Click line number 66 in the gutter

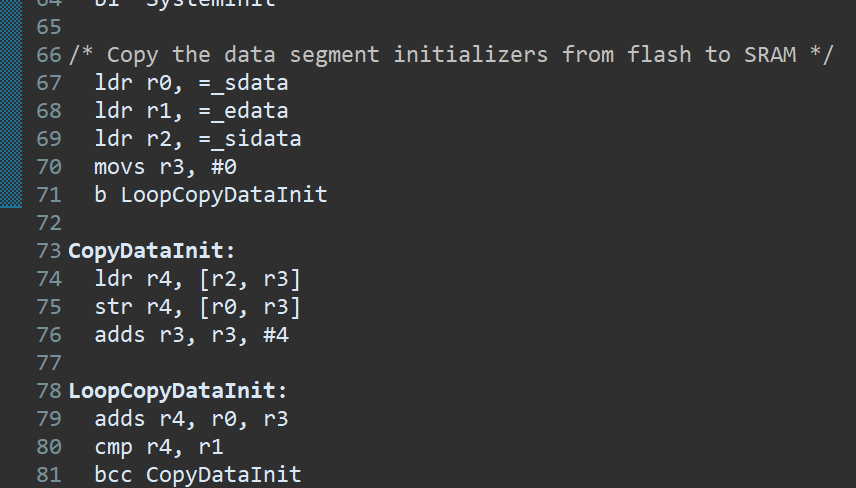[49, 55]
